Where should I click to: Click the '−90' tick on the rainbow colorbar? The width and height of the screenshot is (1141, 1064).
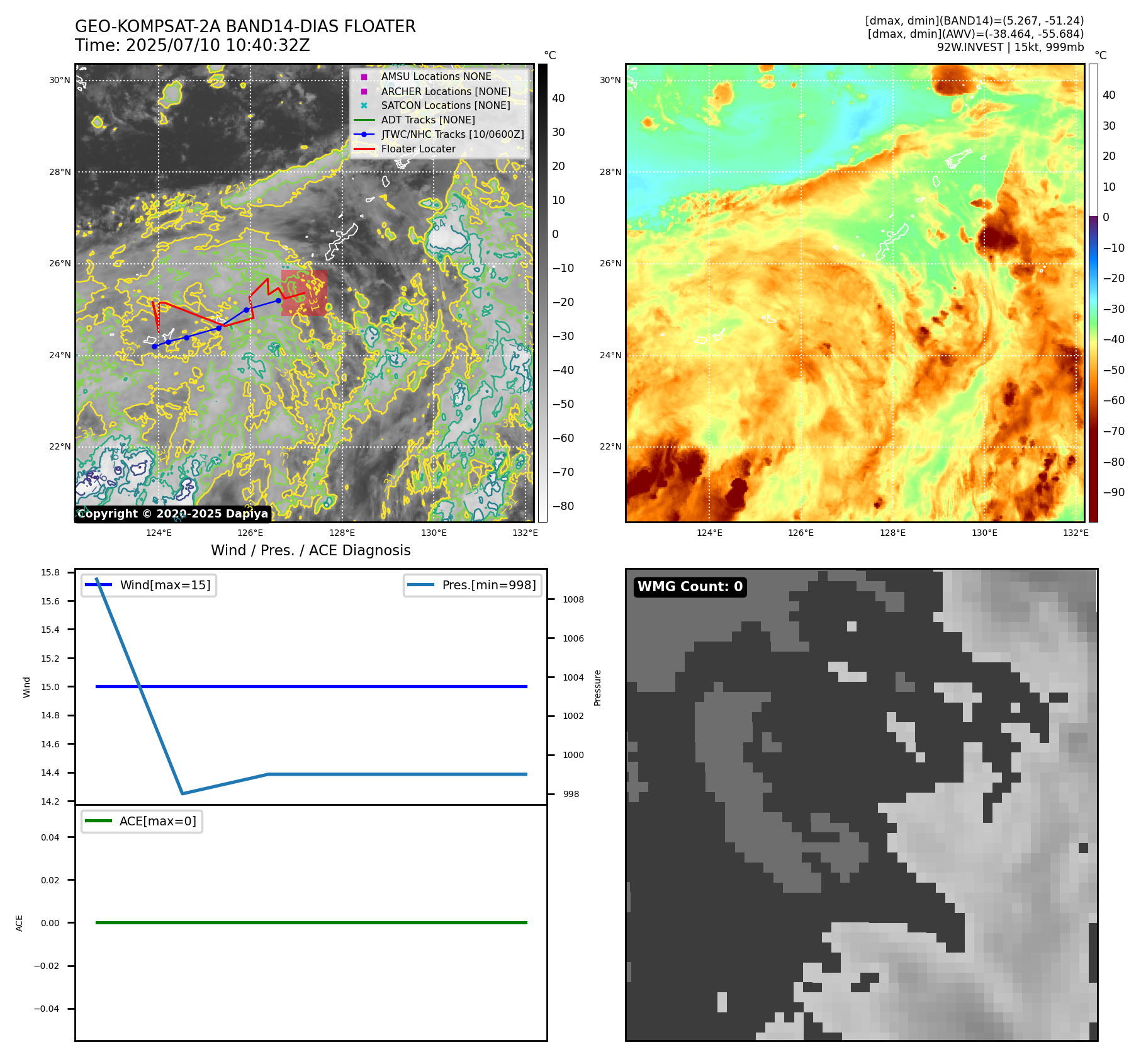point(1114,492)
